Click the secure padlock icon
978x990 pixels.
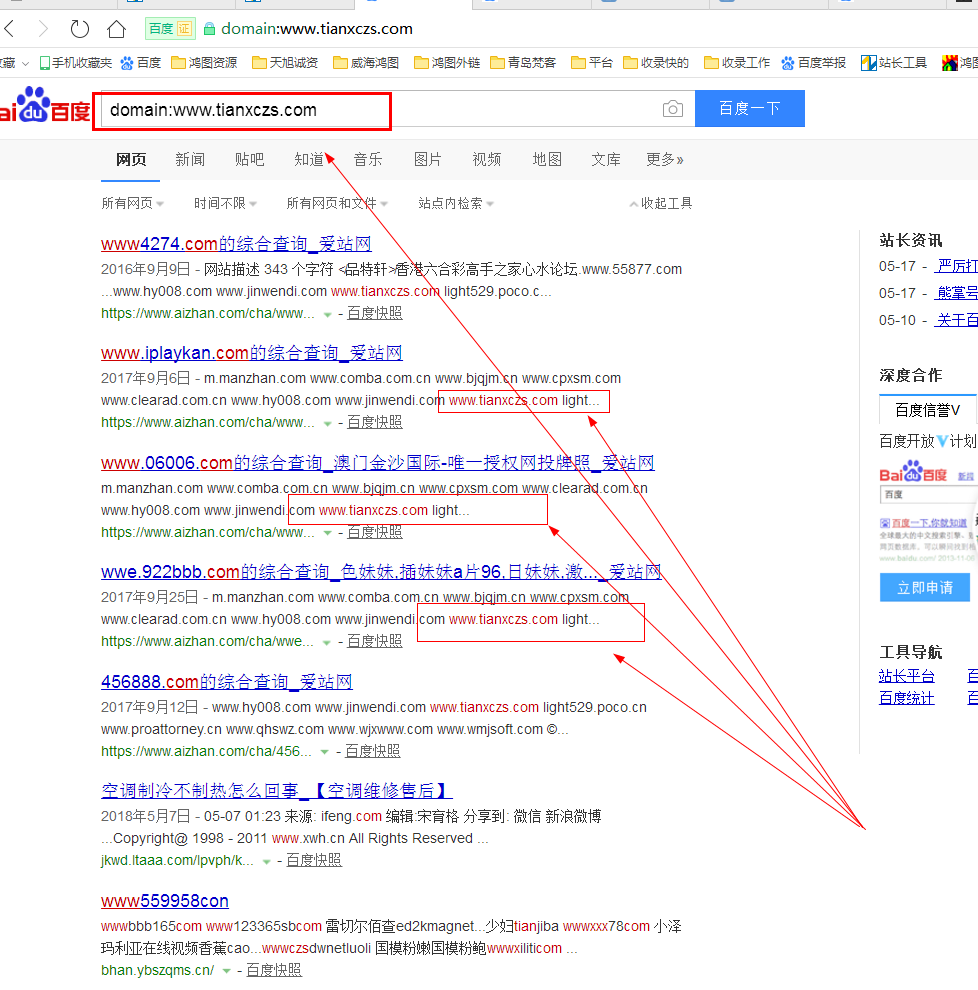tap(210, 29)
